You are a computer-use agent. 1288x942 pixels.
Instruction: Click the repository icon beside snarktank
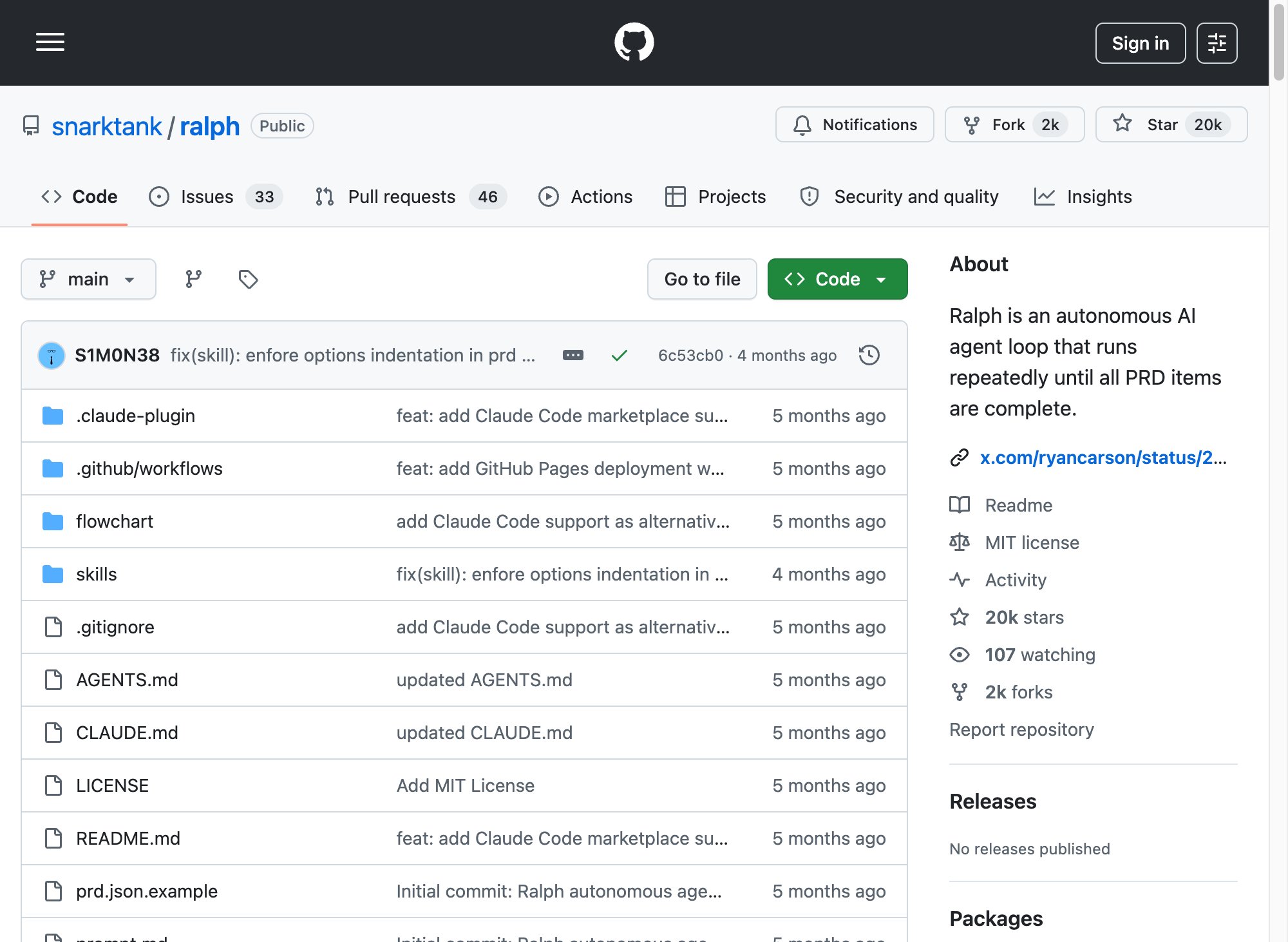(31, 126)
